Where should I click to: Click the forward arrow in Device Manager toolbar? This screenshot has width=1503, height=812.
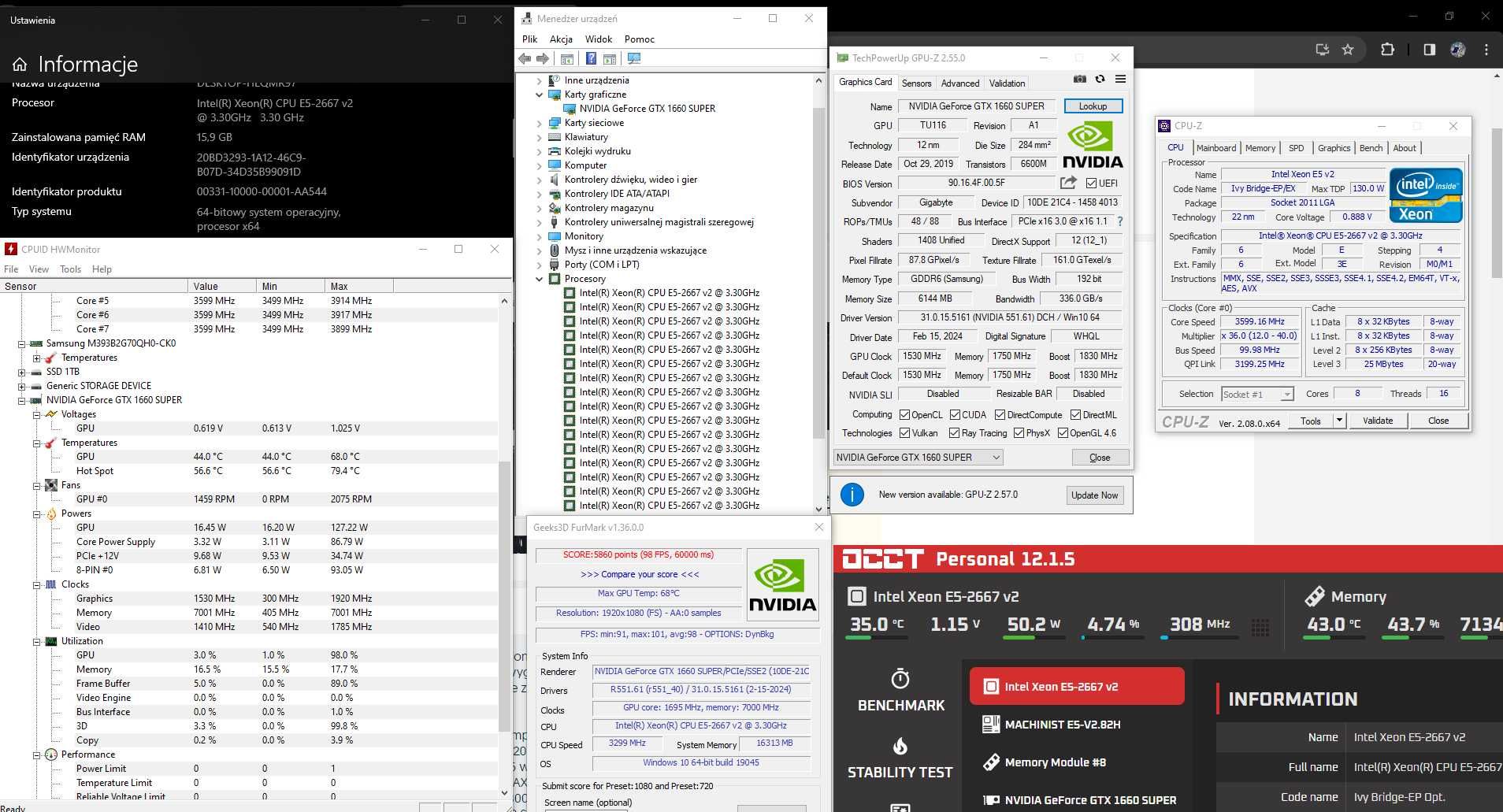[543, 59]
